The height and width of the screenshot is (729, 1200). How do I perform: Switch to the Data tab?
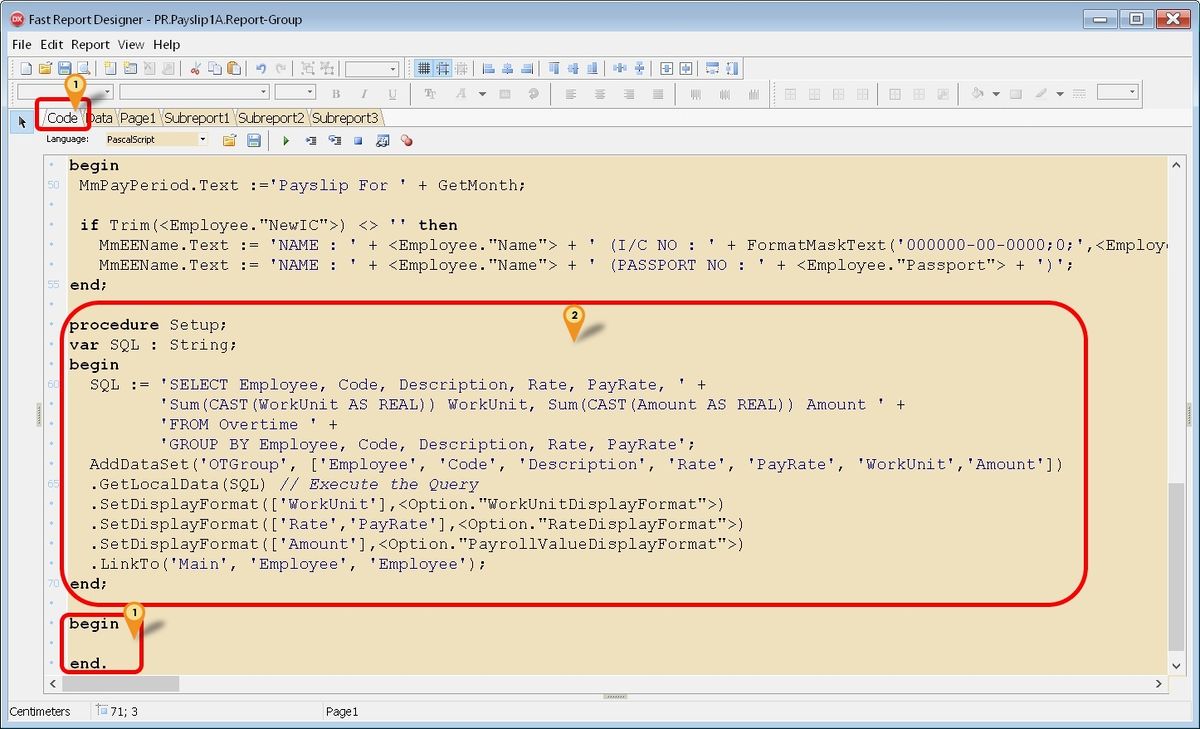click(98, 117)
